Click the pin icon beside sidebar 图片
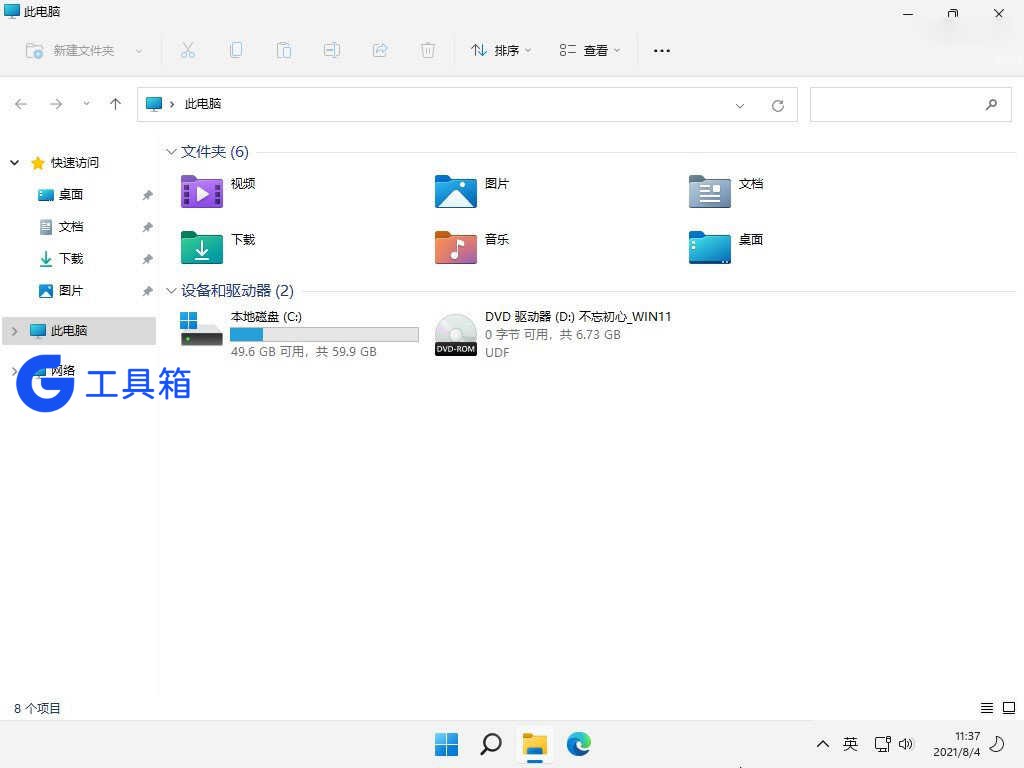Screen dimensions: 1024x768 tap(148, 291)
